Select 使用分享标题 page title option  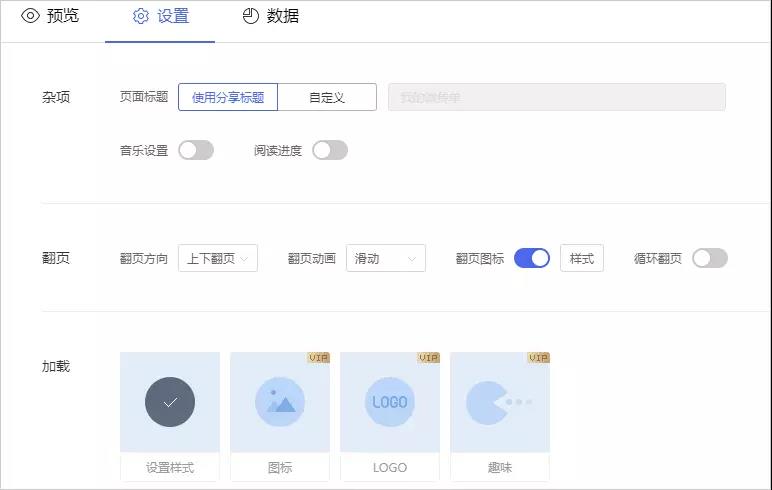coord(228,97)
